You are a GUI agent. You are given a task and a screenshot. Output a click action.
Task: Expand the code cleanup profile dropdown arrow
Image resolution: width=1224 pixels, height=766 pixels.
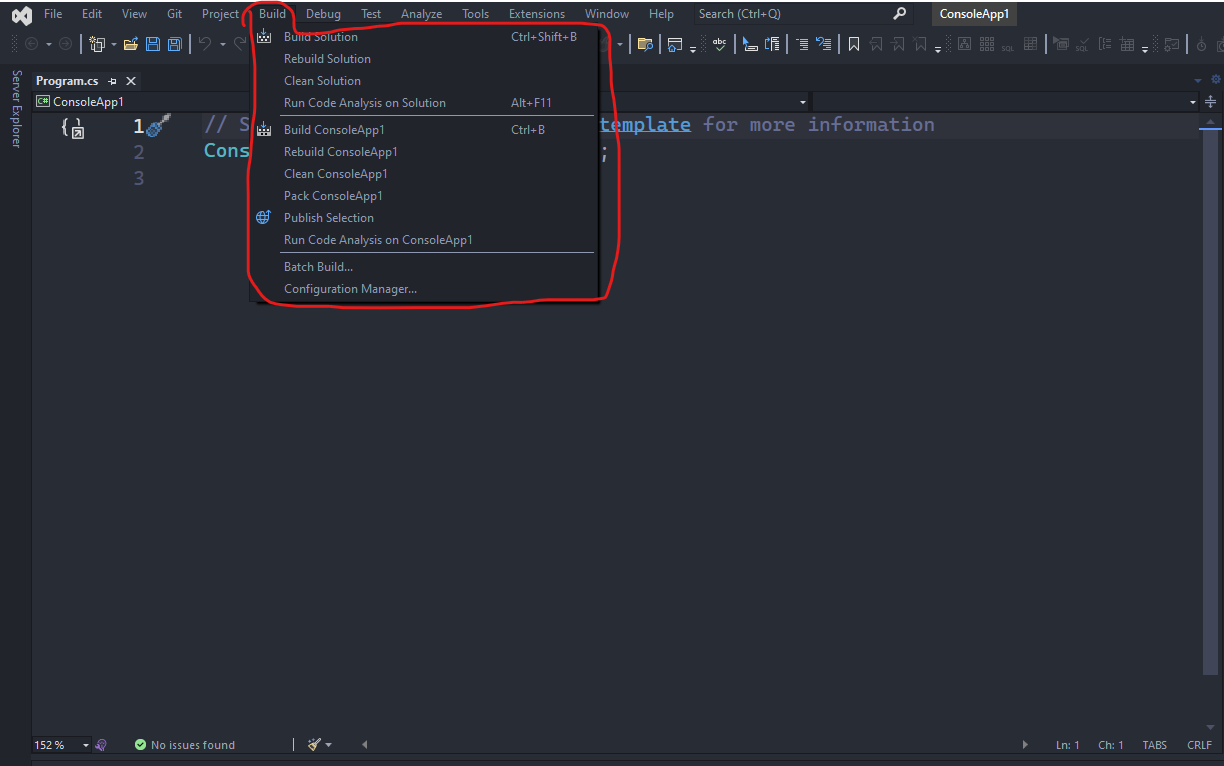(328, 745)
